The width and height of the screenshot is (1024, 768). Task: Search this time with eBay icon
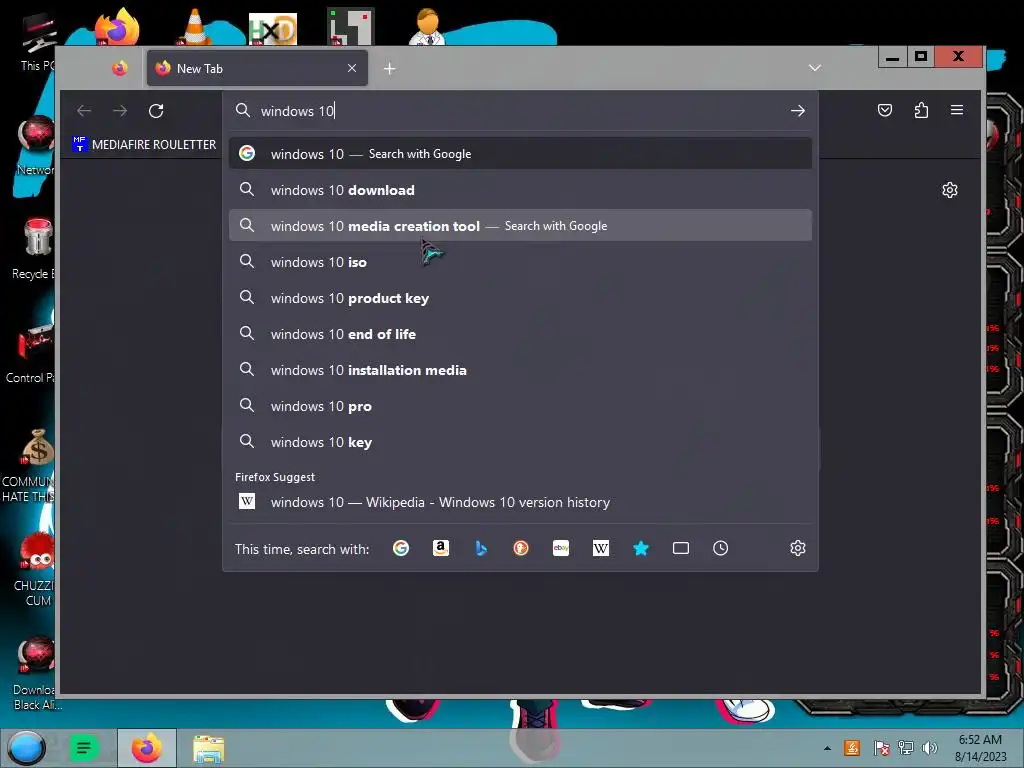(x=561, y=549)
